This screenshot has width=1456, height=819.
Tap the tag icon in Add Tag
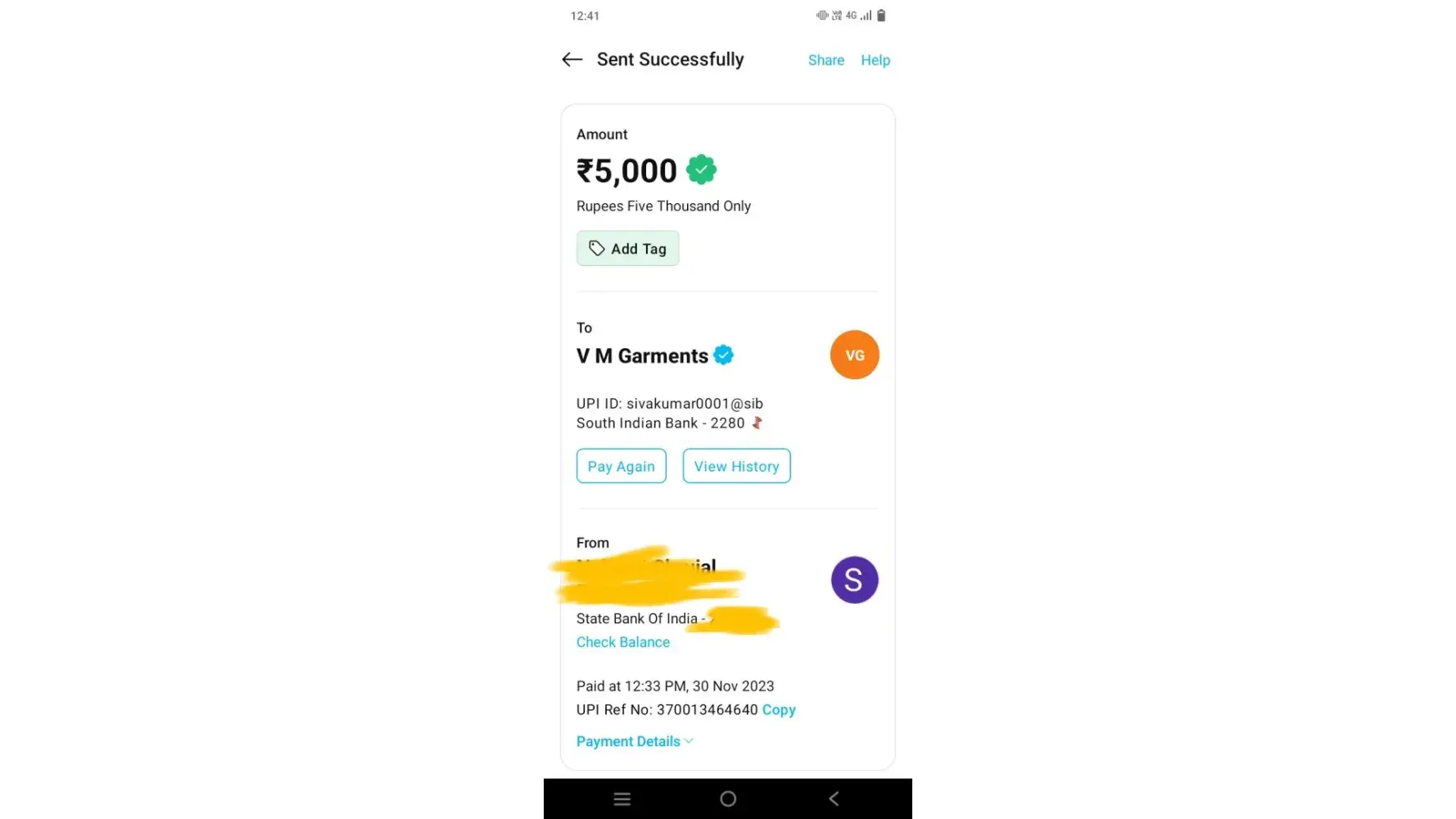pos(597,248)
